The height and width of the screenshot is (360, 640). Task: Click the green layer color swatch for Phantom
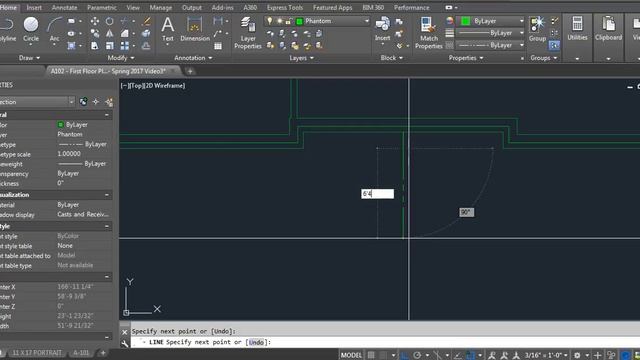tap(299, 21)
